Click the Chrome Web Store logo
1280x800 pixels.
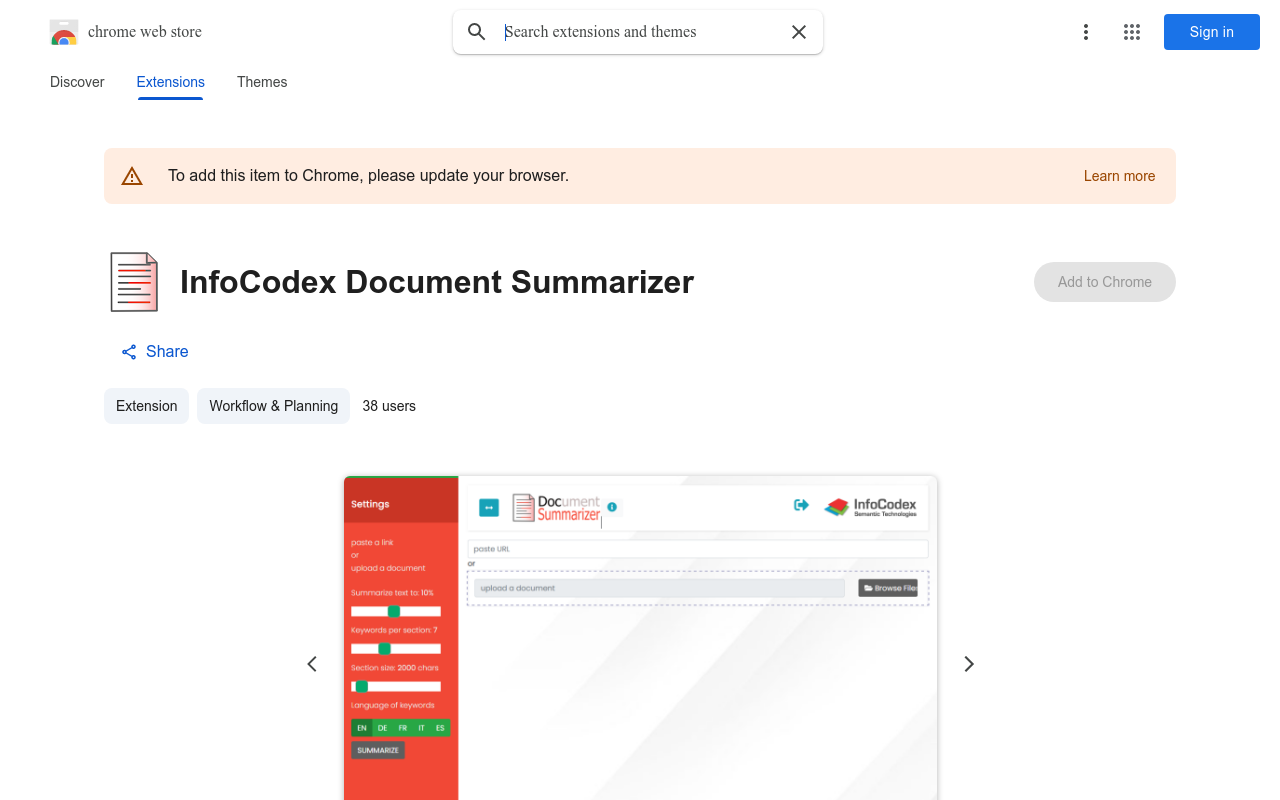tap(64, 32)
